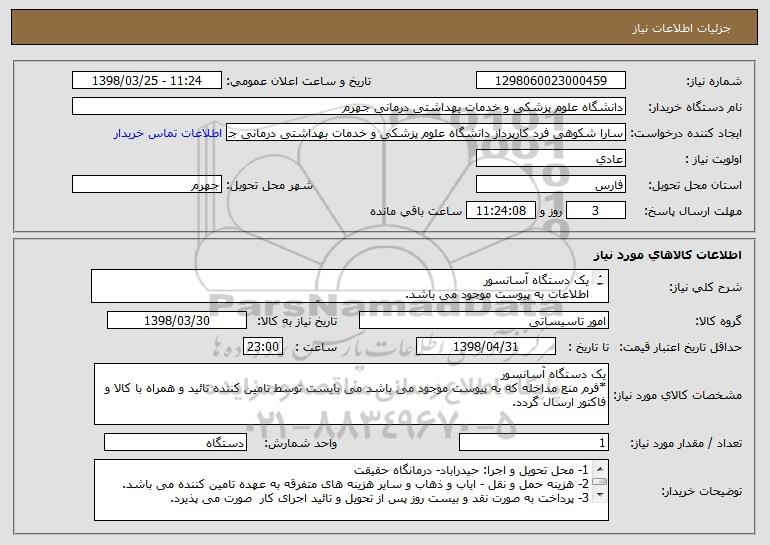Viewport: 770px width, 545px height.
Task: Click the remaining time field 11:24:08
Action: [500, 211]
